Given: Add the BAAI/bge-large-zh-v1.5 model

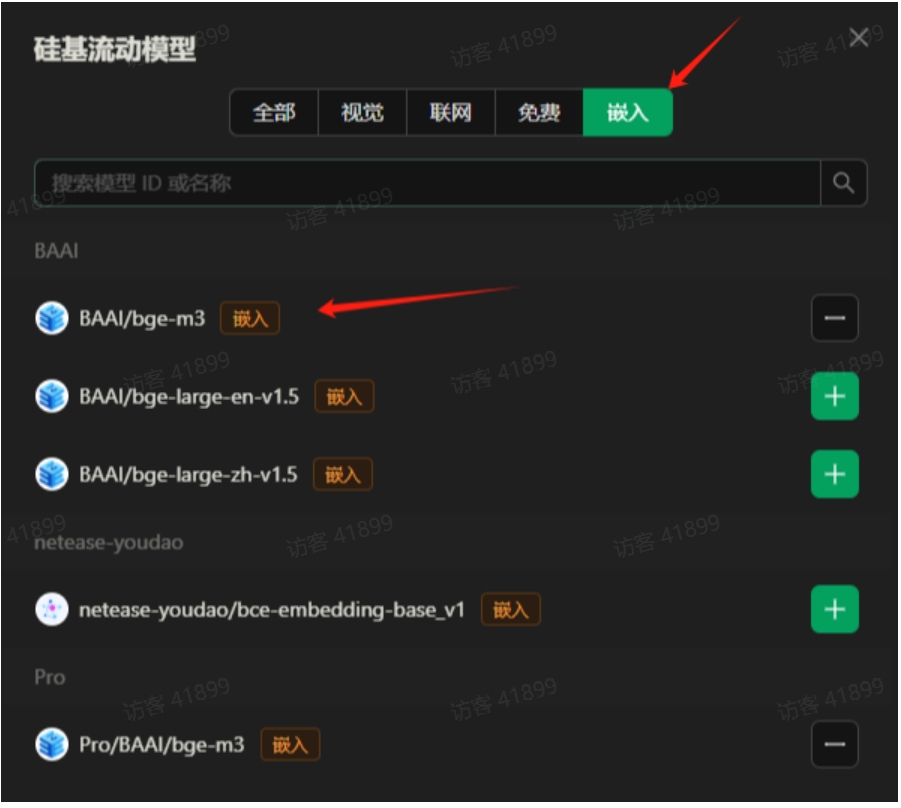Looking at the screenshot, I should point(834,474).
